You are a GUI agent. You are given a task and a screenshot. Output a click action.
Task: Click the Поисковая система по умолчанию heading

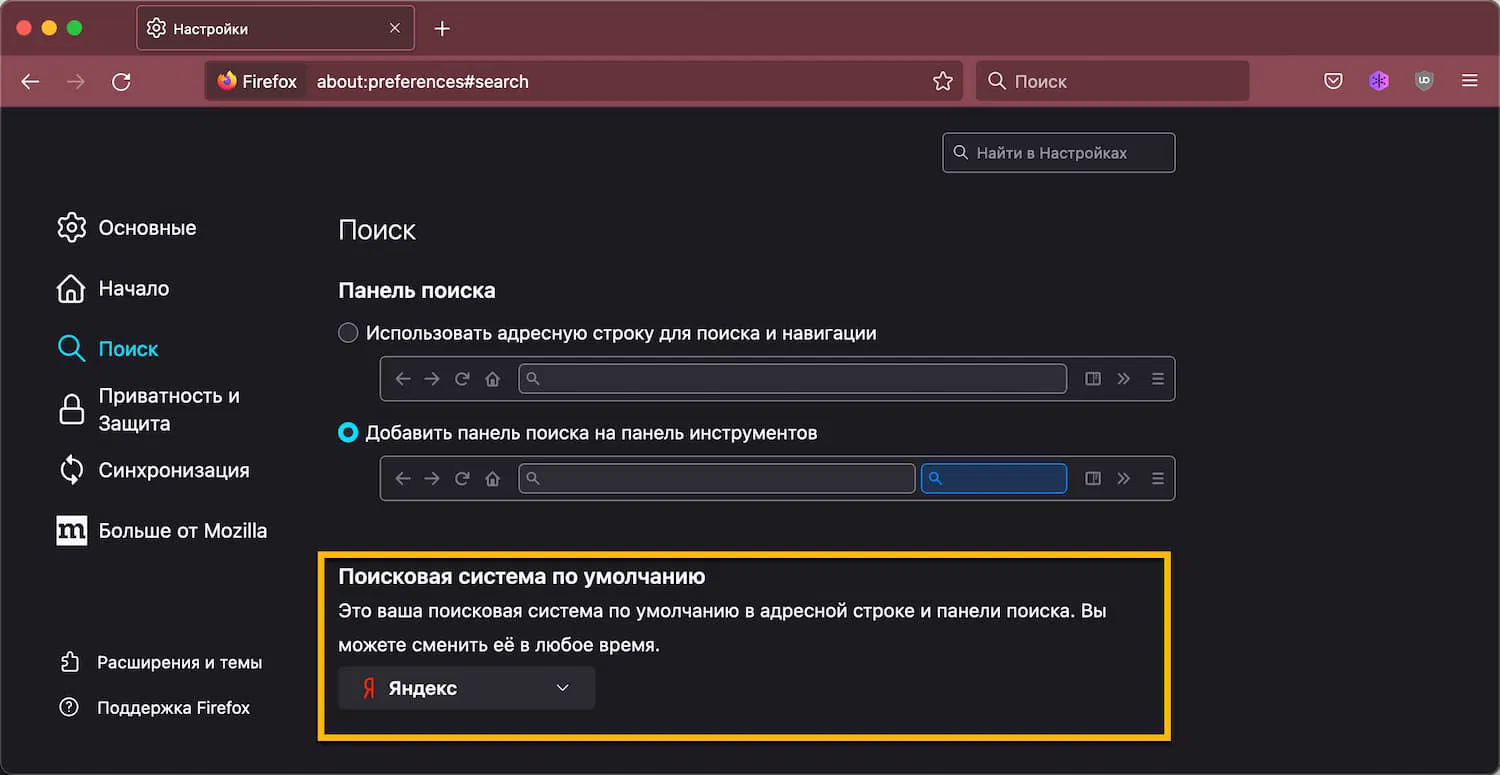click(x=522, y=577)
